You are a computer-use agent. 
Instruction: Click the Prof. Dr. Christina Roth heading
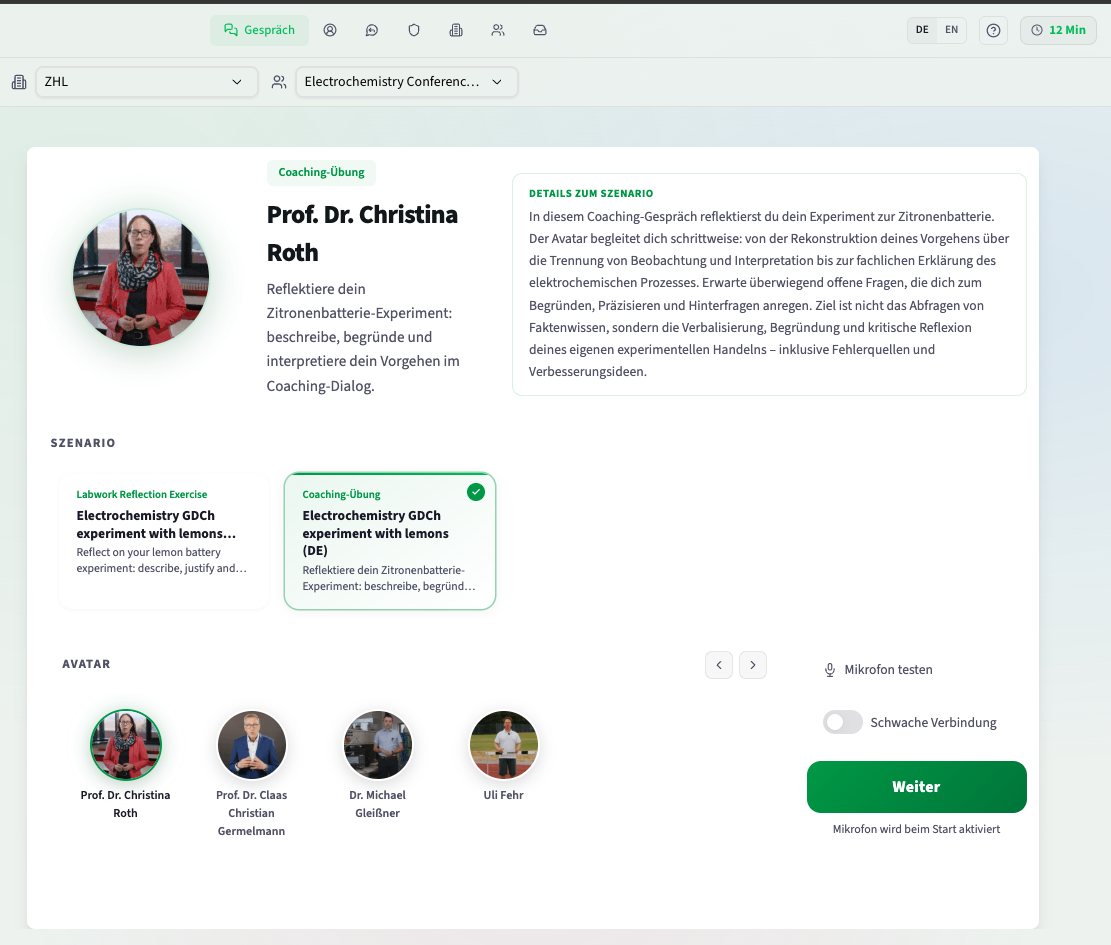362,233
